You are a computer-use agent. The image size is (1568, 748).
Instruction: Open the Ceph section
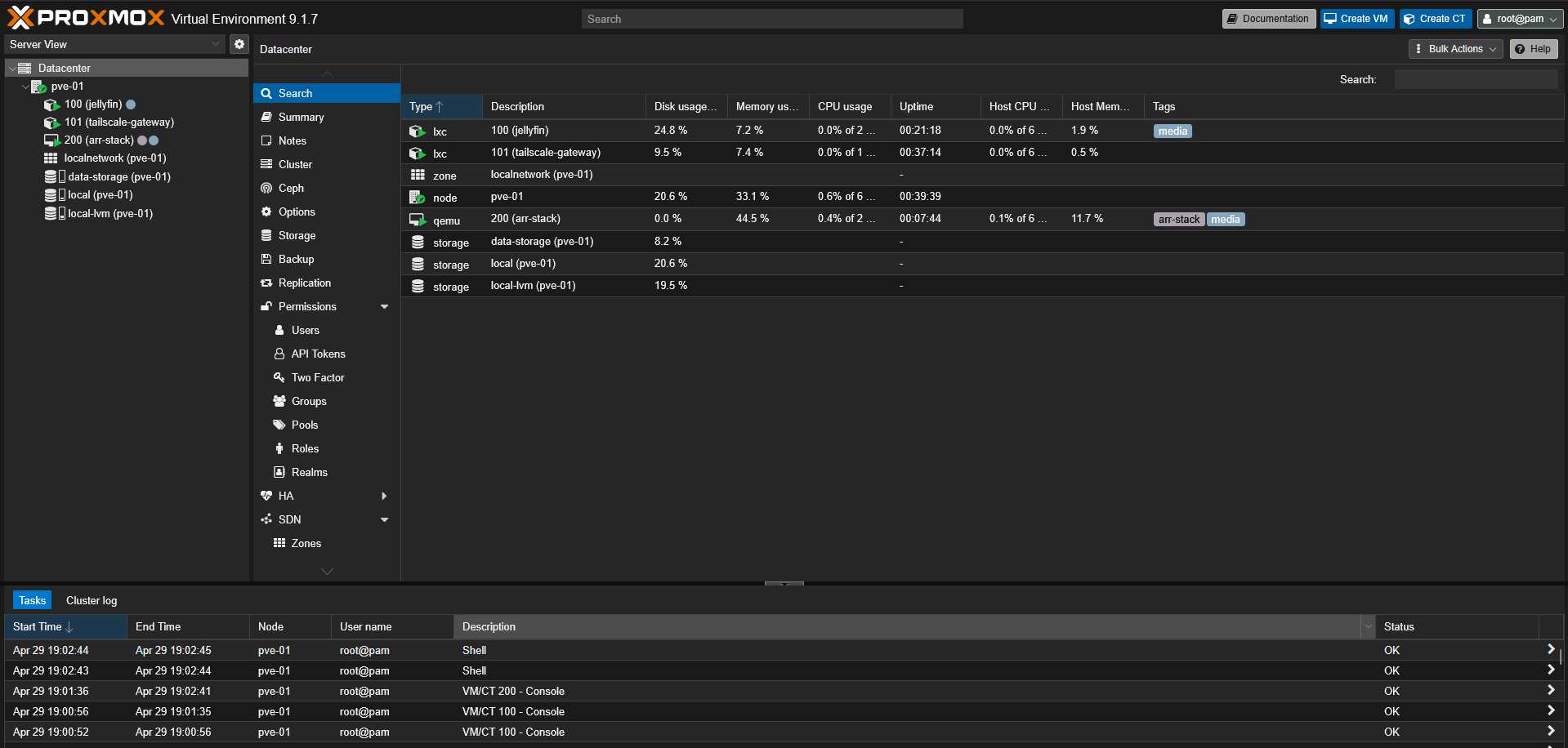327,188
